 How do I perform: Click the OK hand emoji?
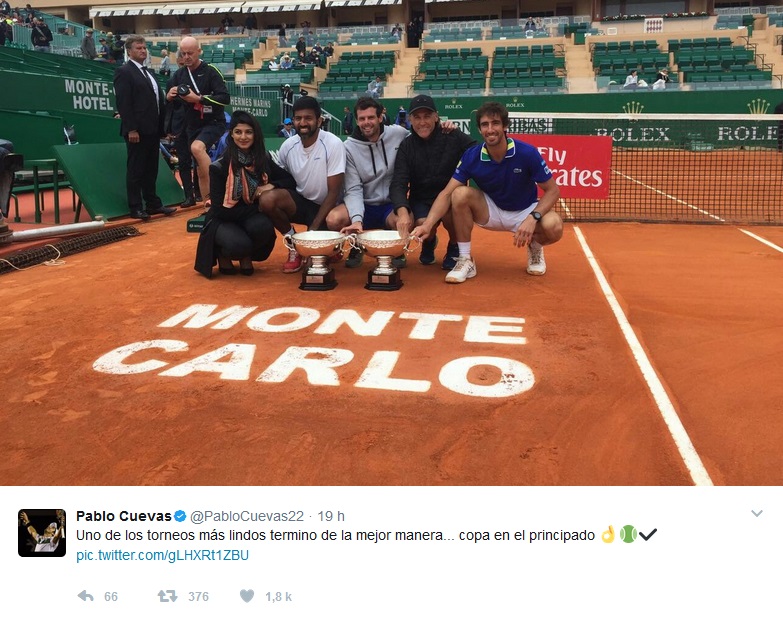(608, 535)
